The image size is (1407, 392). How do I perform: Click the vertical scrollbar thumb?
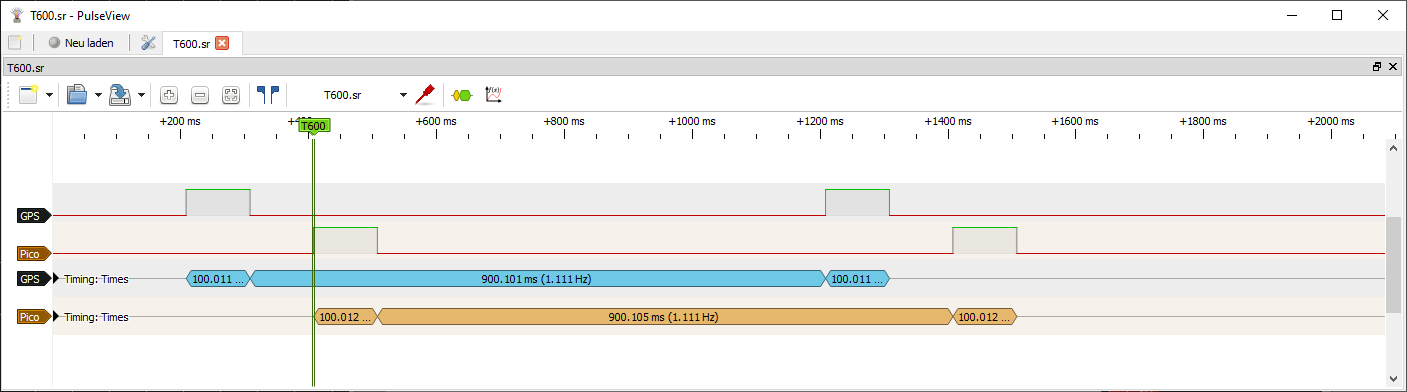tap(1394, 264)
